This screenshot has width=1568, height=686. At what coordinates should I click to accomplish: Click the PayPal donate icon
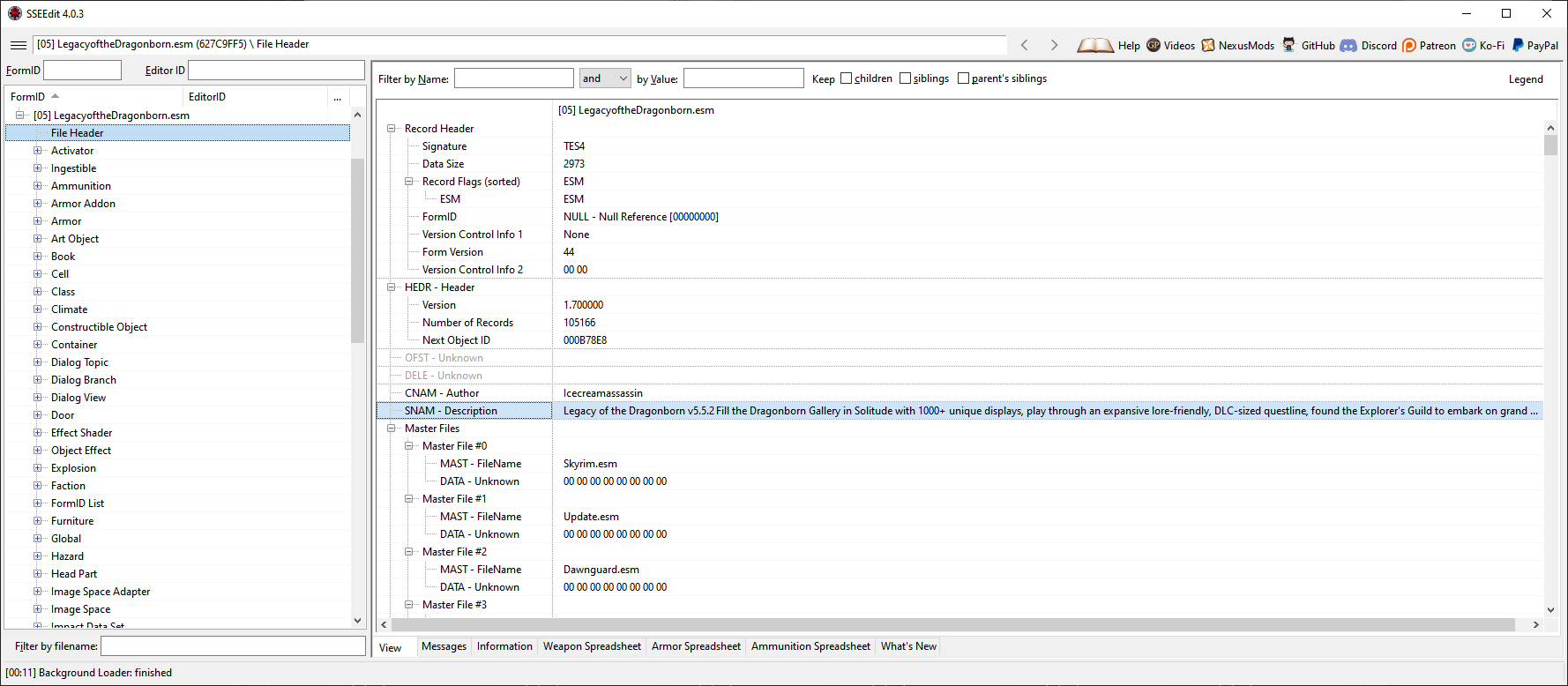pos(1518,46)
